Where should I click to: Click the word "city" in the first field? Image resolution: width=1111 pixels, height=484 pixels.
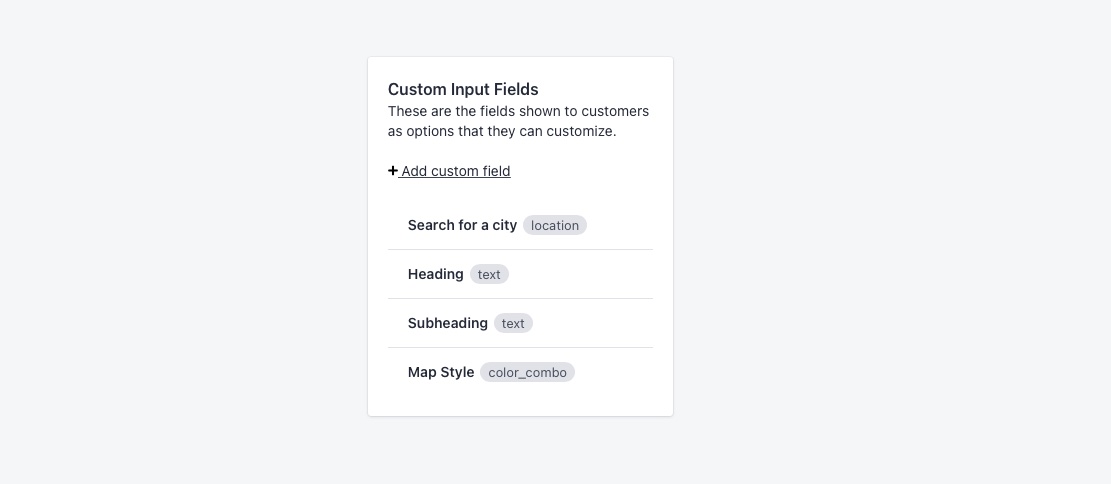pyautogui.click(x=504, y=225)
